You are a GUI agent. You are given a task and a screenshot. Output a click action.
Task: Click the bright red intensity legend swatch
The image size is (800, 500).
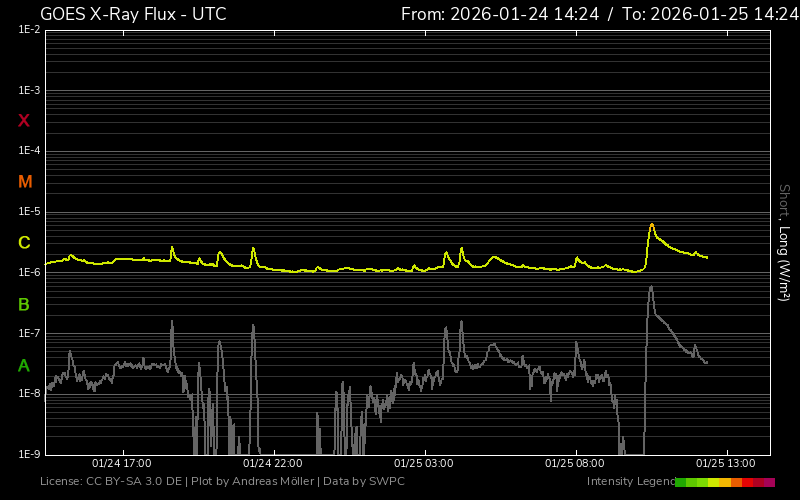pyautogui.click(x=747, y=482)
